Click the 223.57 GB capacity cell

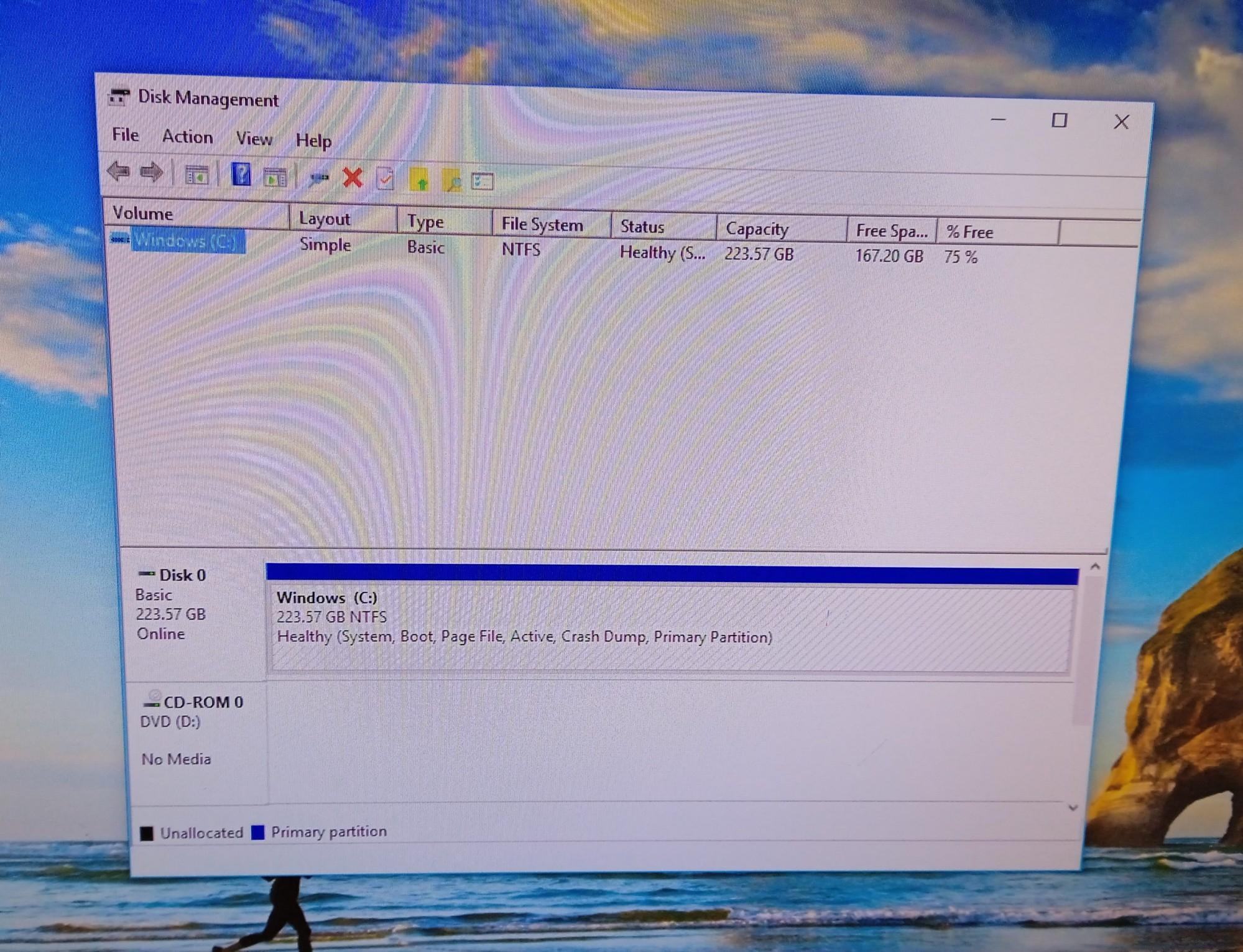click(x=759, y=254)
